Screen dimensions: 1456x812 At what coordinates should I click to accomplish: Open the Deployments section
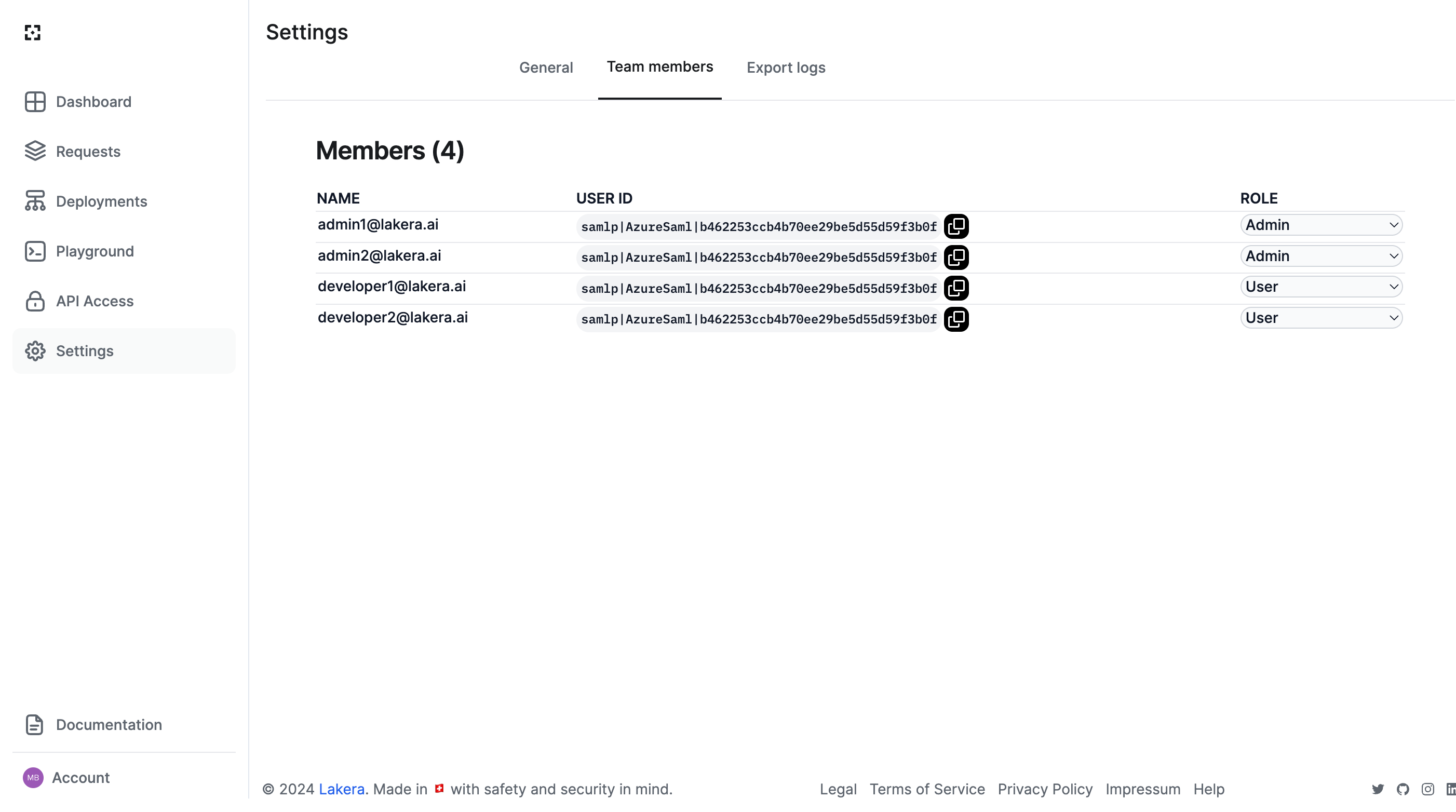(x=101, y=201)
